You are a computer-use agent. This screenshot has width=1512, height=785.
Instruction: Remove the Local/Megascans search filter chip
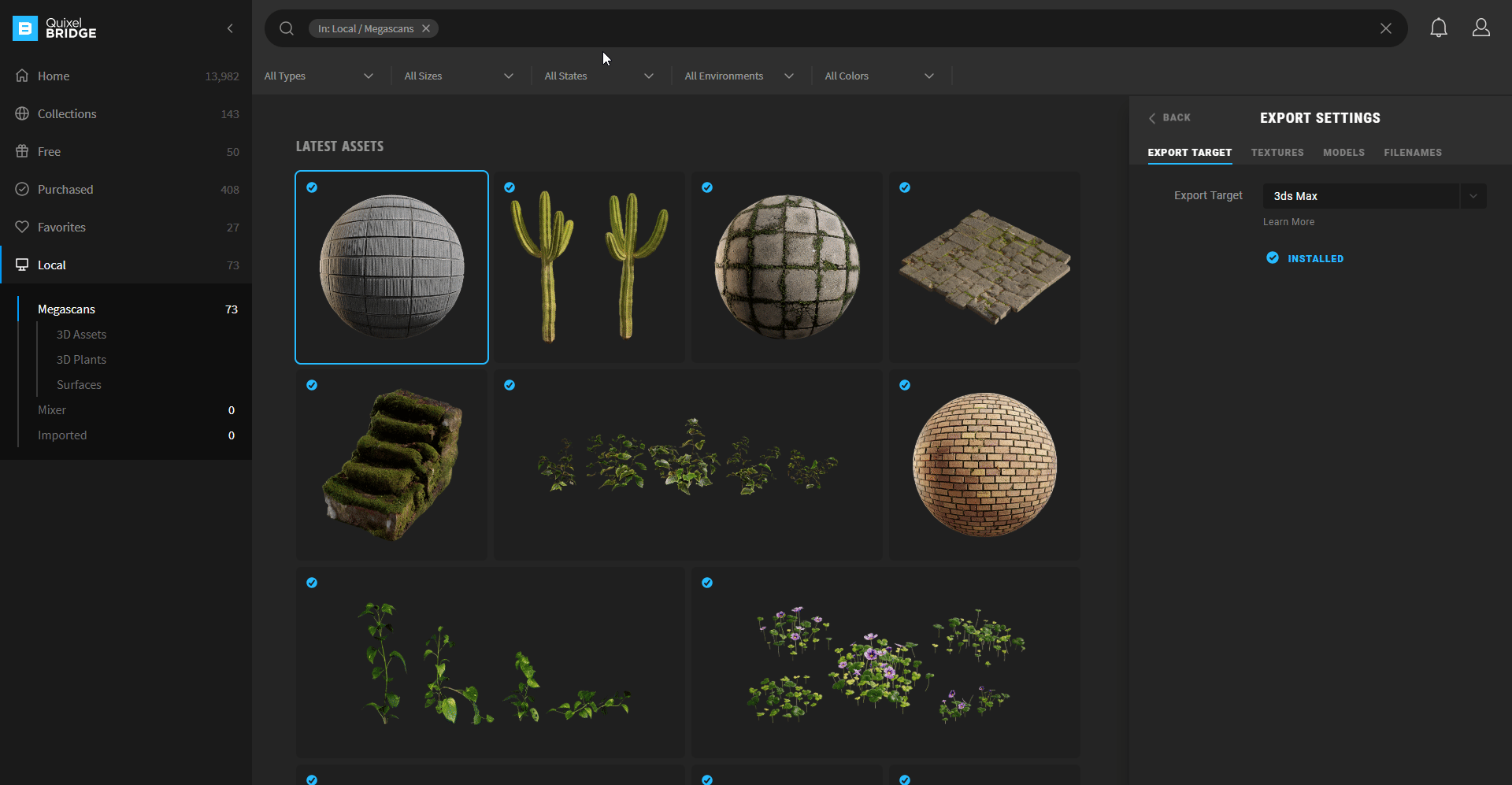click(x=425, y=28)
